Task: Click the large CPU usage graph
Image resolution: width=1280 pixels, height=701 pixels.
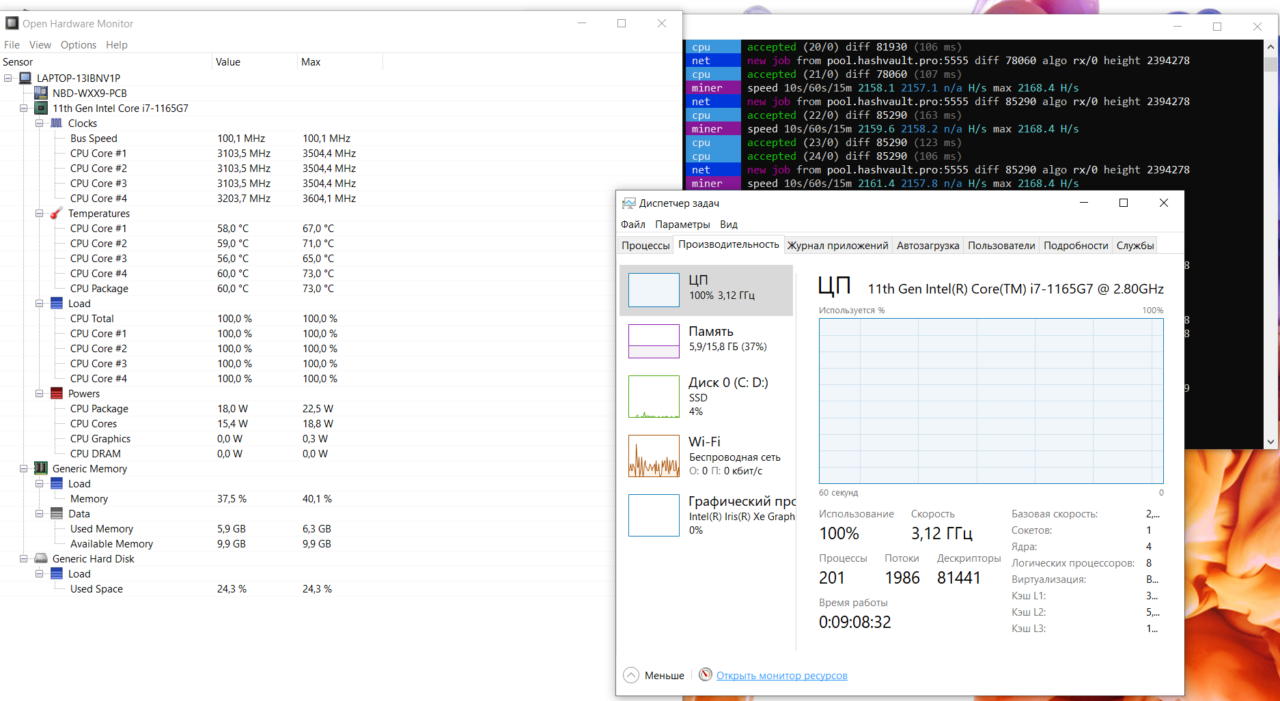Action: [991, 401]
